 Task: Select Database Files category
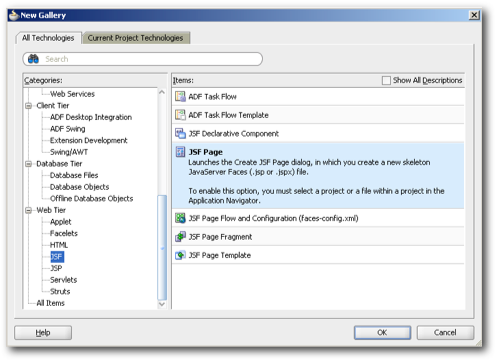(74, 175)
